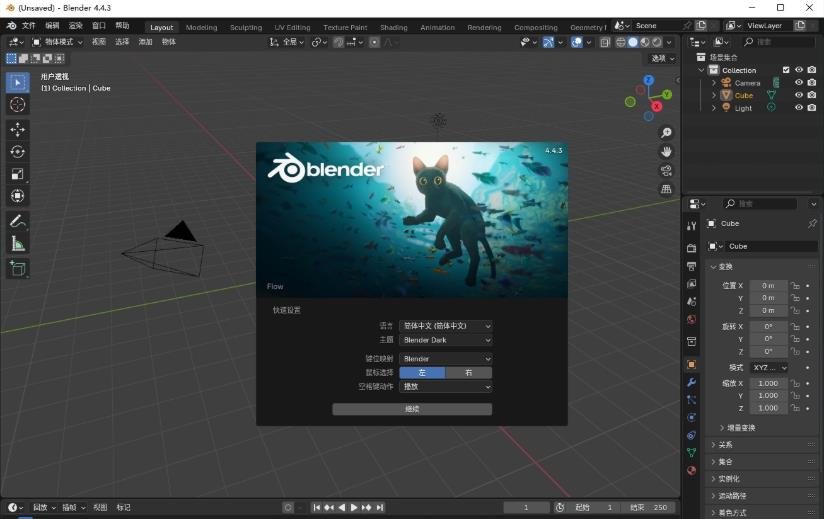
Task: Open the language dropdown in splash screen
Action: (x=446, y=326)
